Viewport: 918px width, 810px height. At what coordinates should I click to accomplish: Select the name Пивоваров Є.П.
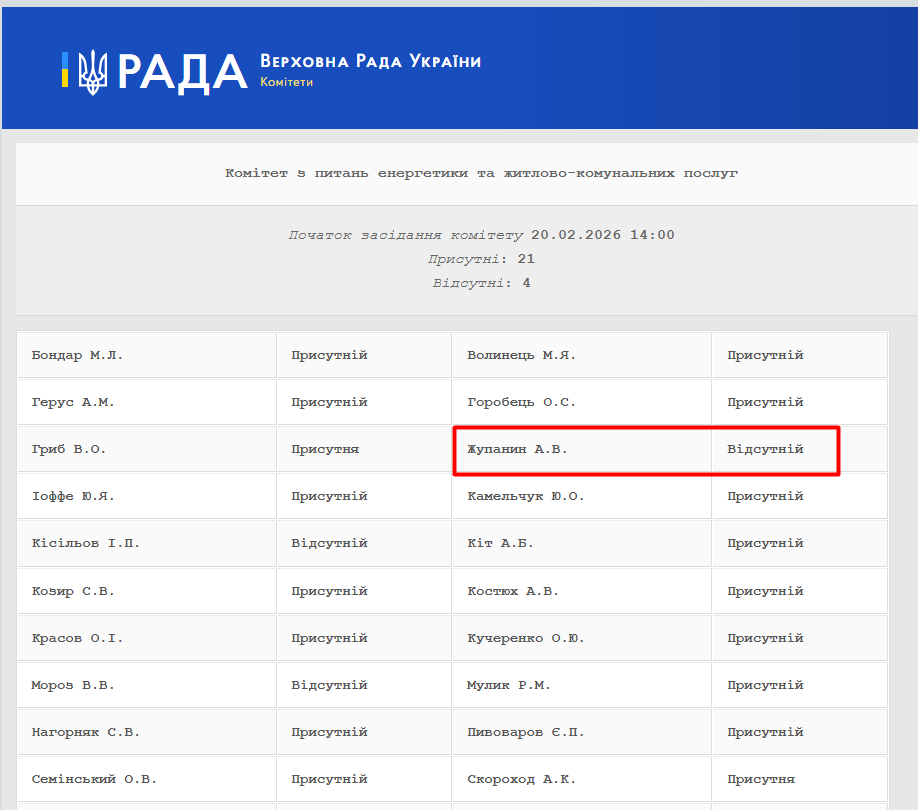tap(525, 732)
